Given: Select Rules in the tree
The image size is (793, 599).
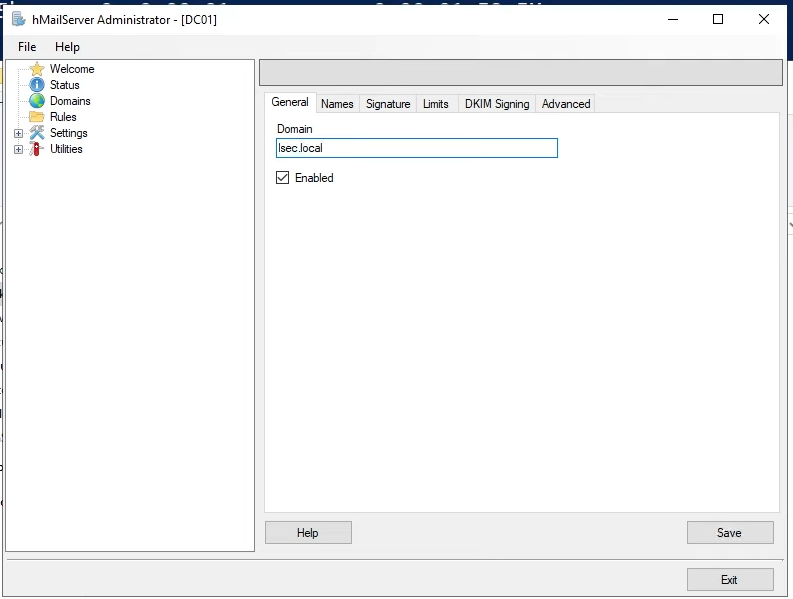Looking at the screenshot, I should [x=63, y=117].
